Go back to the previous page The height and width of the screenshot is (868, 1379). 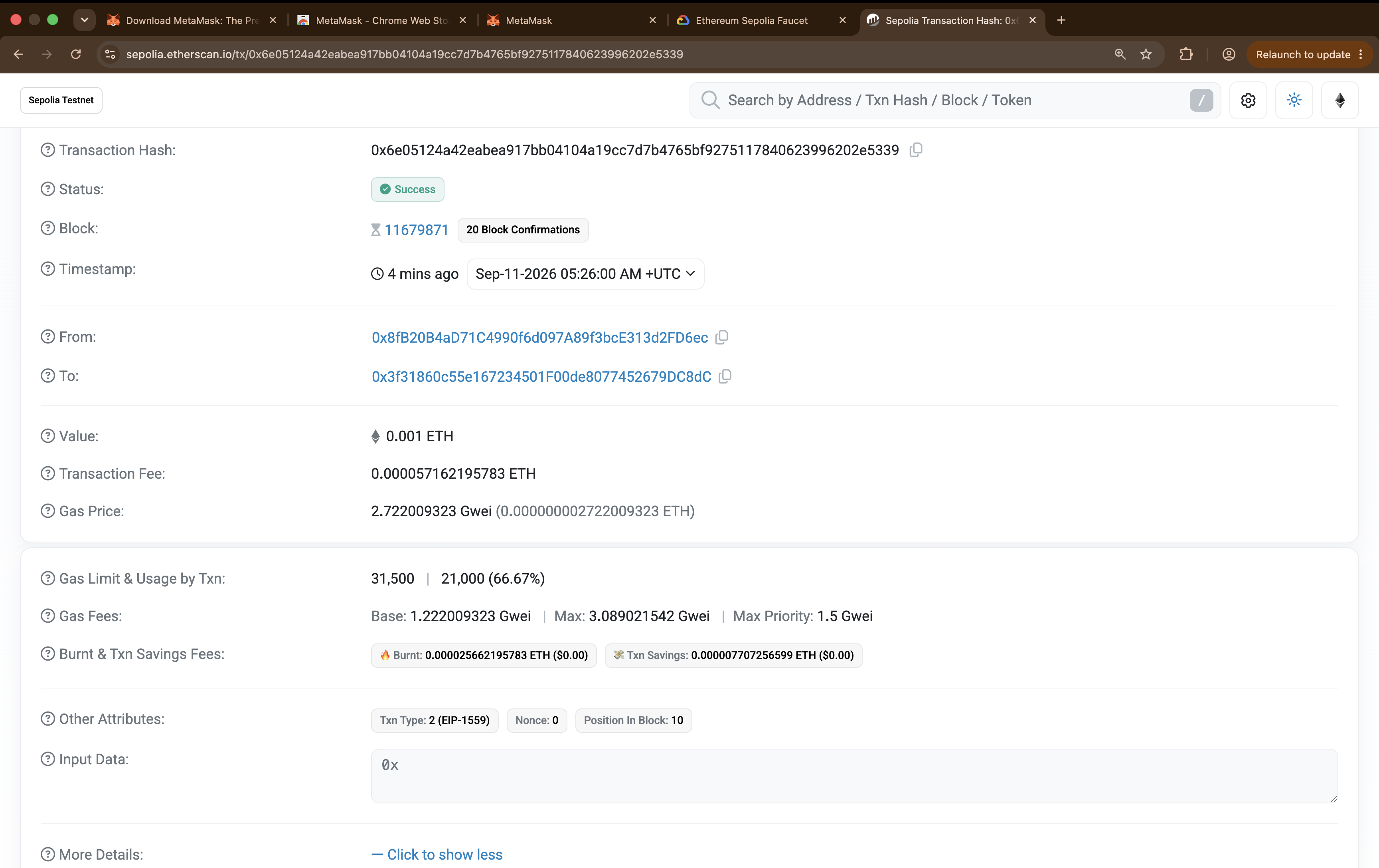pos(18,54)
